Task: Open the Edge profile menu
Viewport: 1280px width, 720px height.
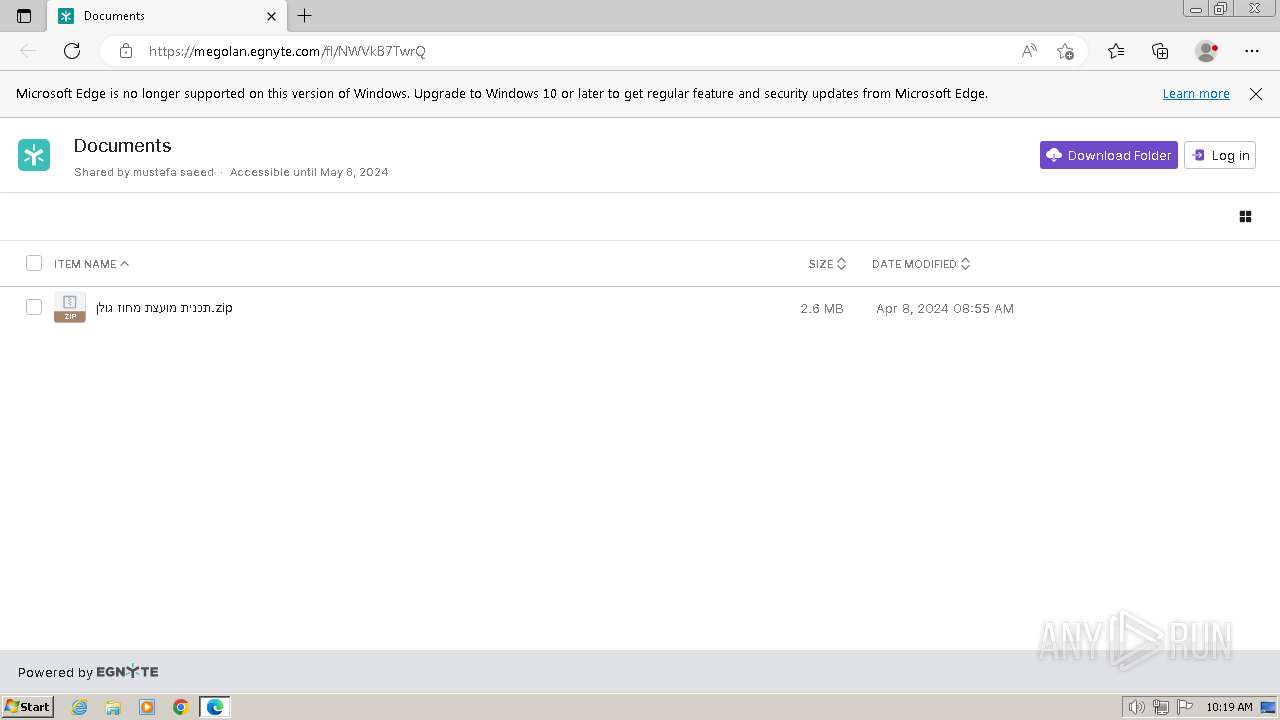Action: pyautogui.click(x=1206, y=51)
